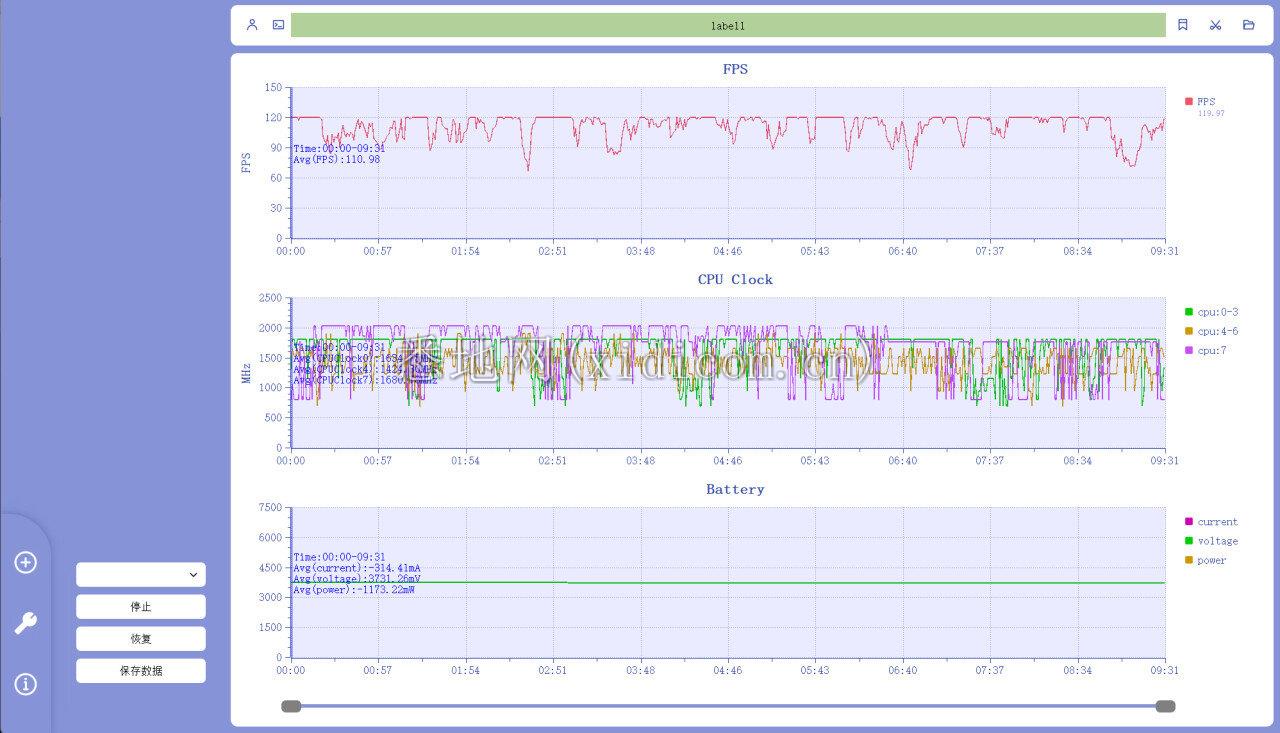The image size is (1280, 733).
Task: Click the user profile icon in top bar
Action: (252, 25)
